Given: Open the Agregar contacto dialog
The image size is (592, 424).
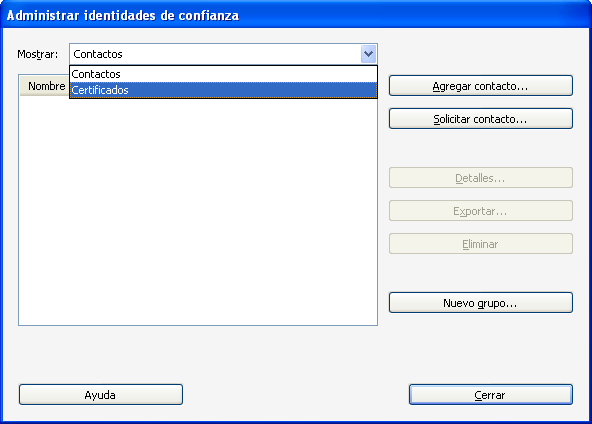Looking at the screenshot, I should point(481,86).
